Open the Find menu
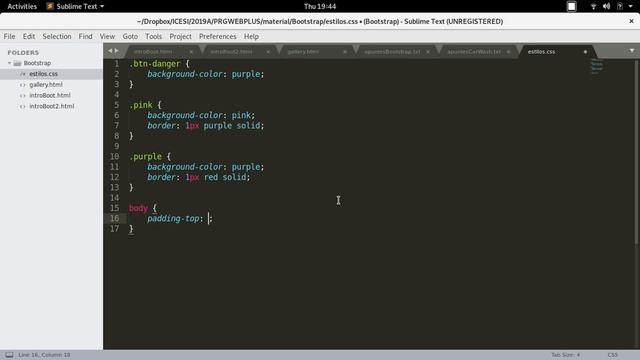The height and width of the screenshot is (360, 640). [85, 36]
